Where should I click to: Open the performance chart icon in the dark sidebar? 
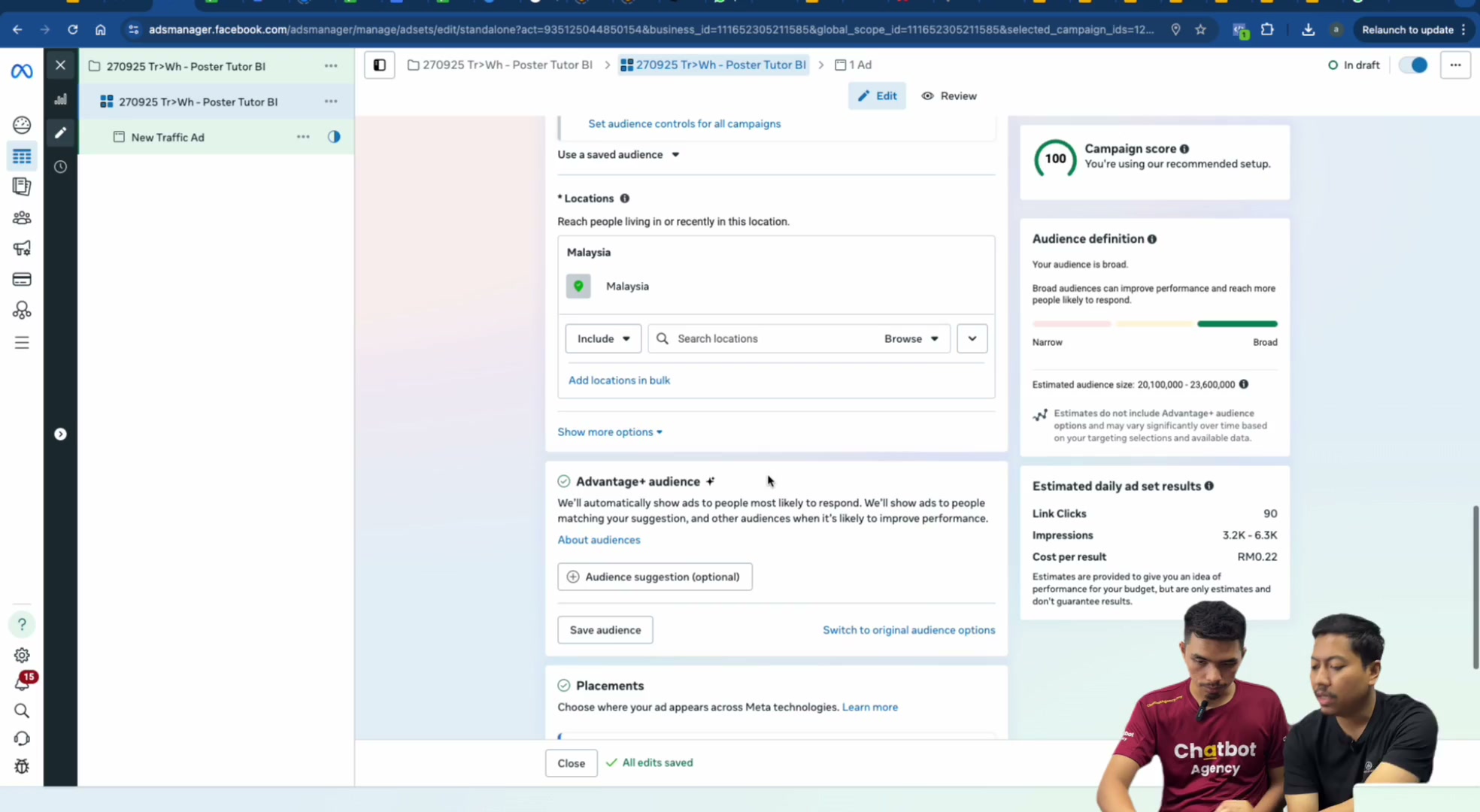click(x=61, y=99)
